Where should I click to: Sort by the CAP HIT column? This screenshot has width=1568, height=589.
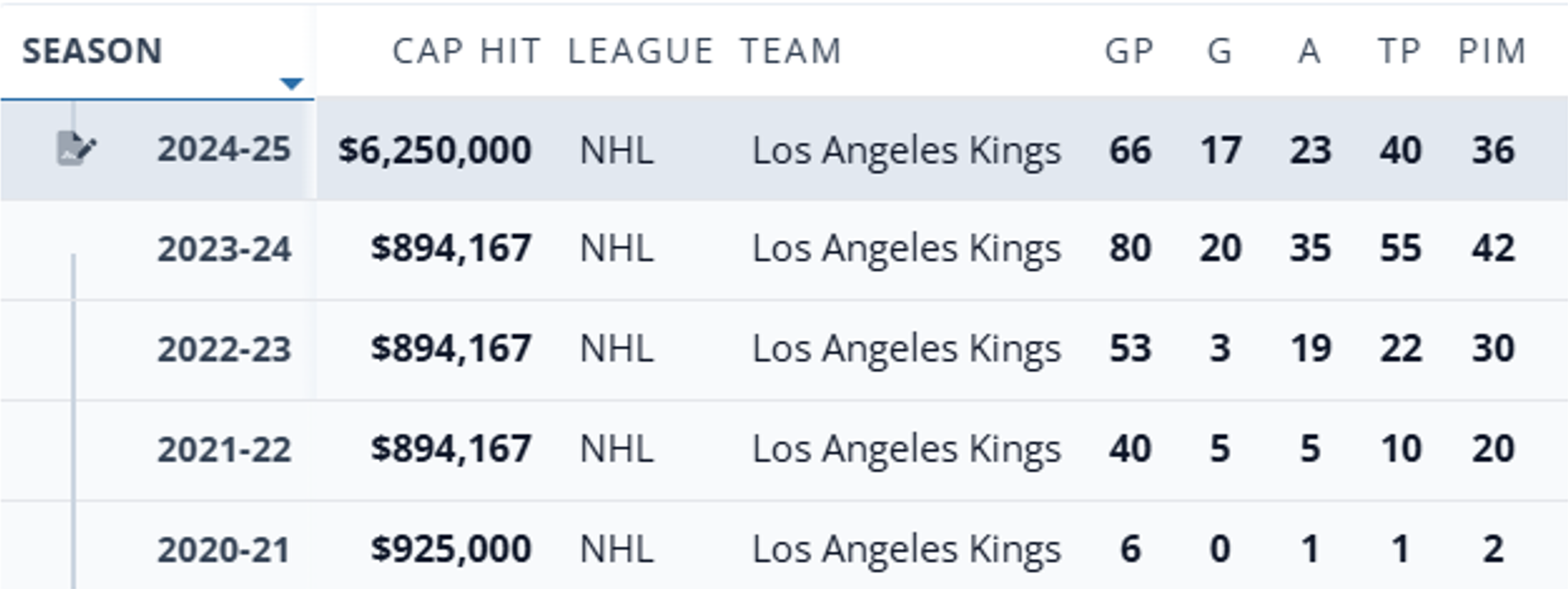(x=466, y=52)
